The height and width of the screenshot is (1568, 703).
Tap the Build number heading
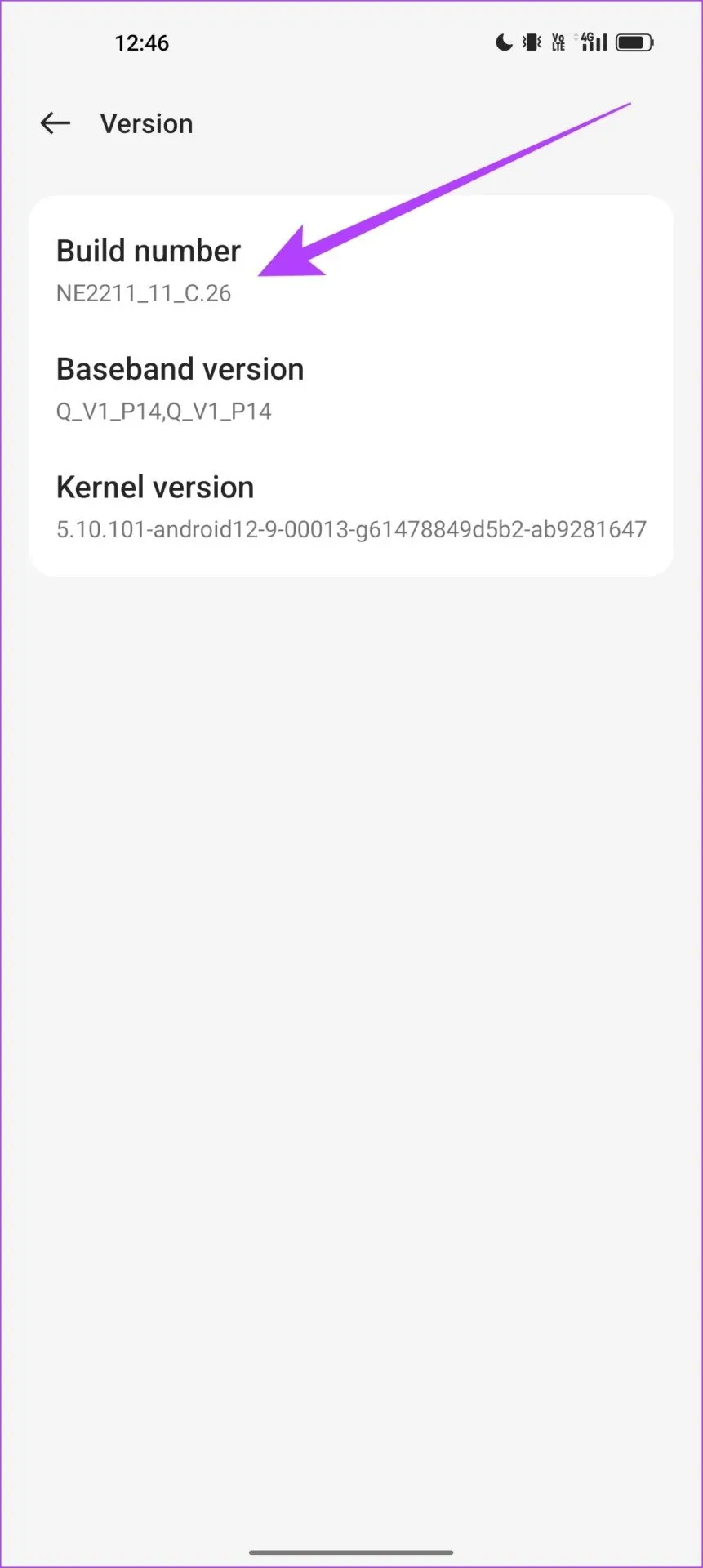click(x=149, y=251)
